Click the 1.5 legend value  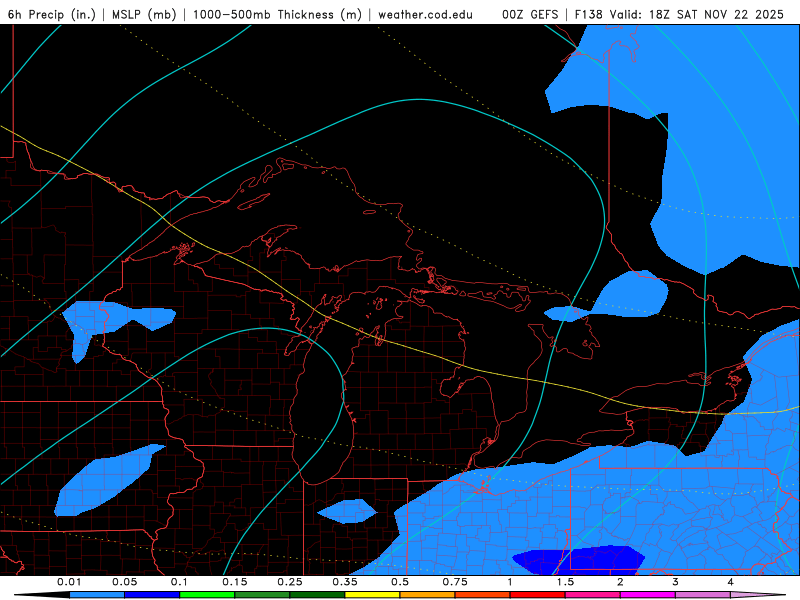[565, 582]
